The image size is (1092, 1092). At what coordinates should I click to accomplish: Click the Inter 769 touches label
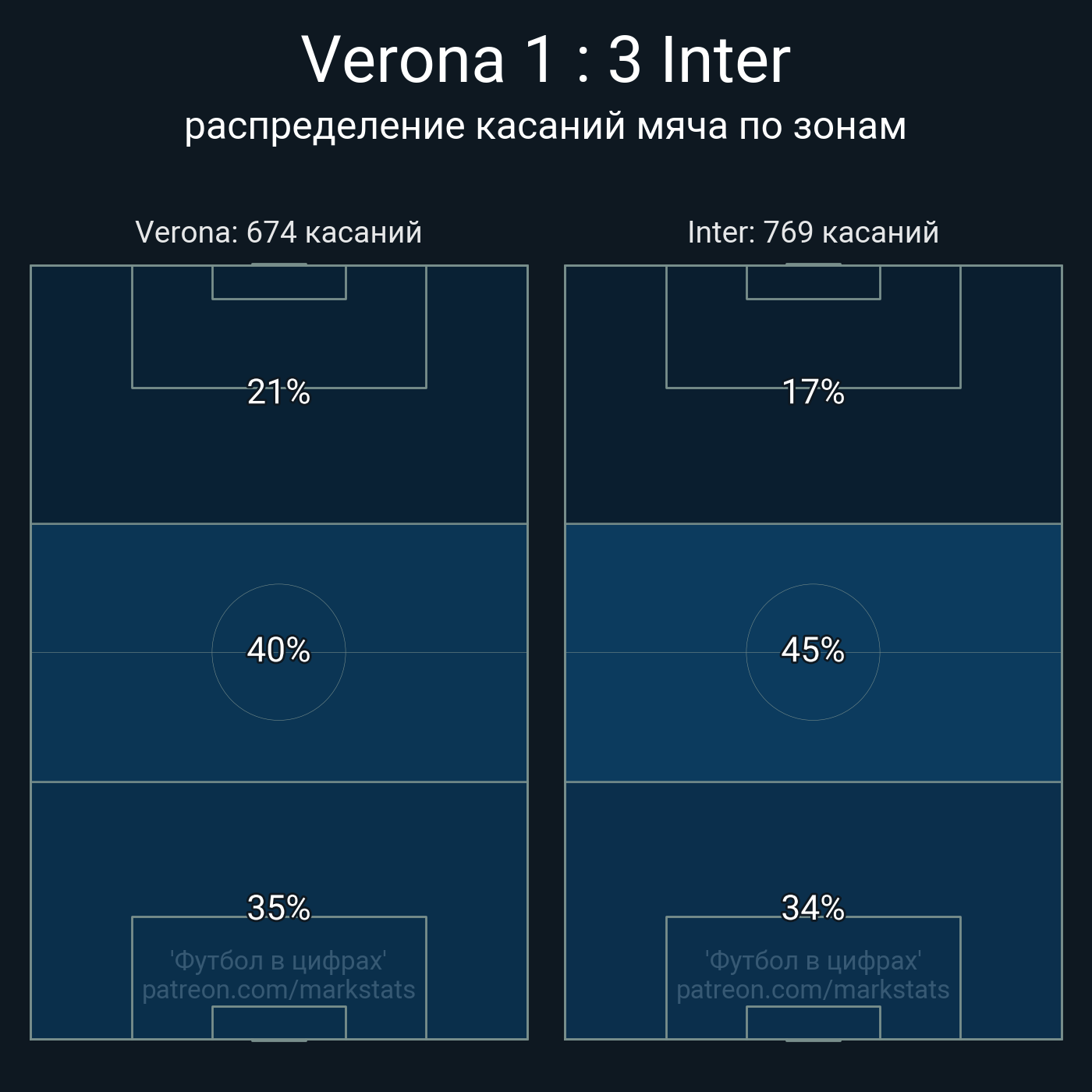[813, 232]
